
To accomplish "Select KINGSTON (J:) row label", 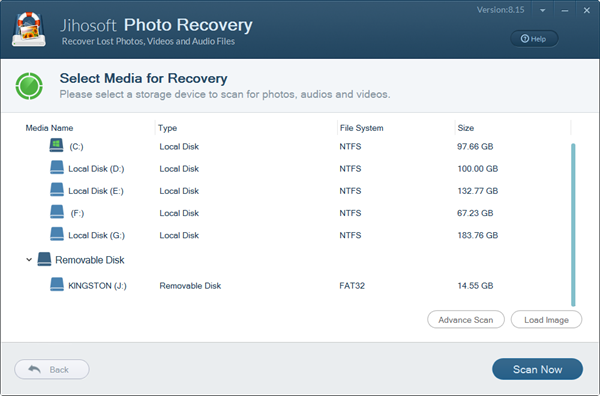I will (97, 286).
